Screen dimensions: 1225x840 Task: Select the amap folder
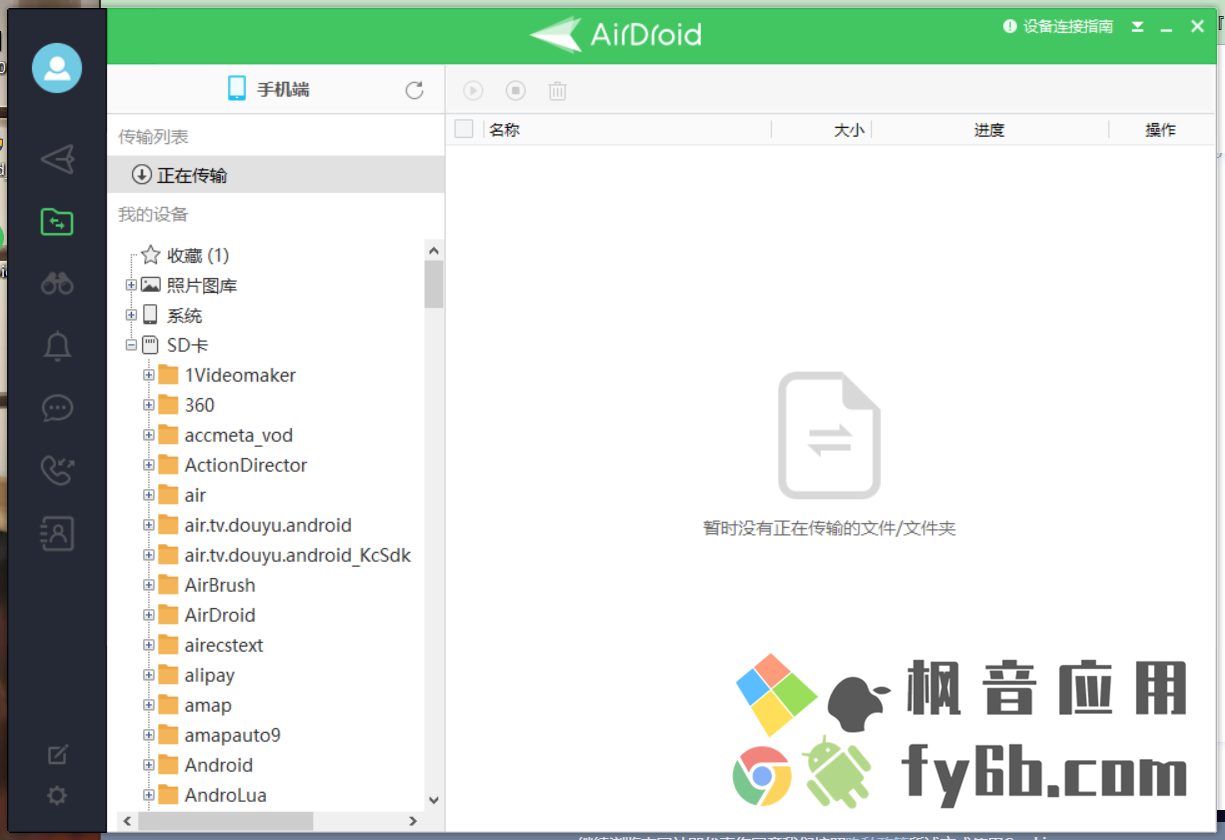tap(208, 705)
